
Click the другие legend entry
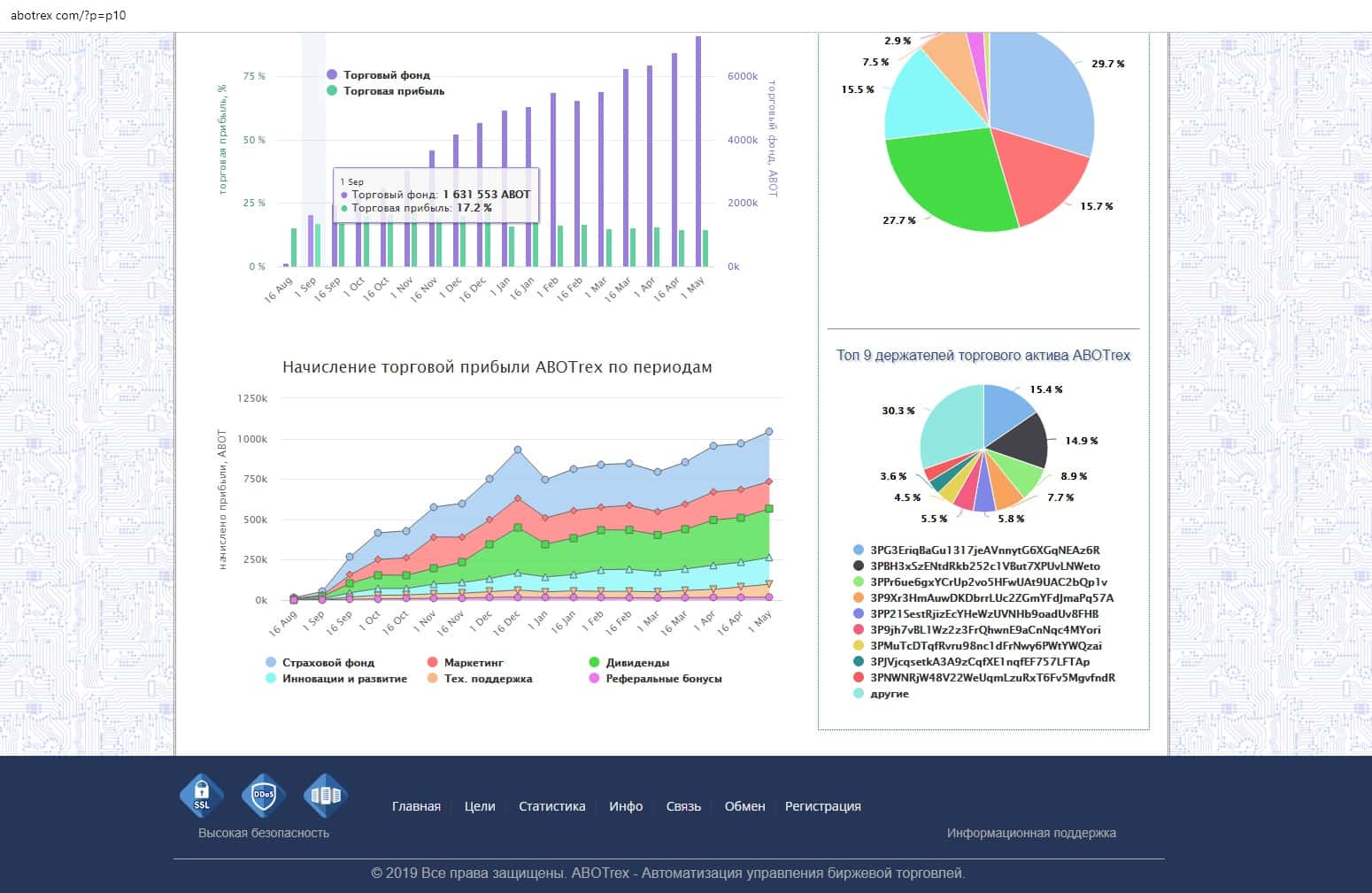click(882, 693)
